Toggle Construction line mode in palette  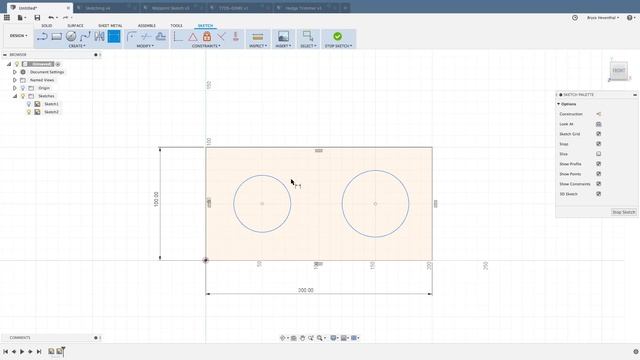[598, 114]
